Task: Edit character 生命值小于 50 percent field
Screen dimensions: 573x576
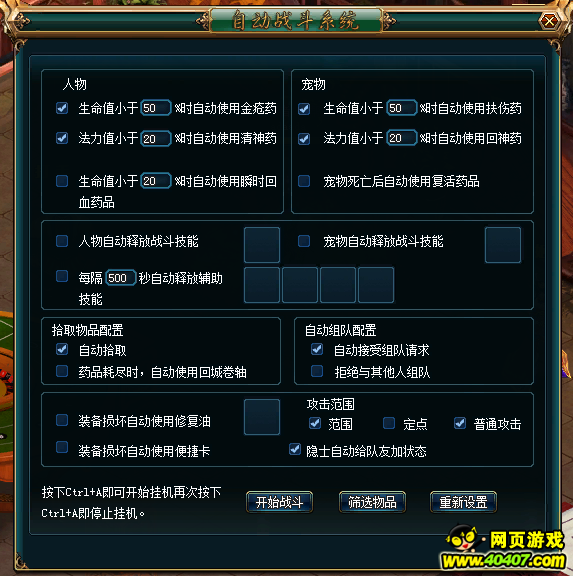Action: (156, 108)
